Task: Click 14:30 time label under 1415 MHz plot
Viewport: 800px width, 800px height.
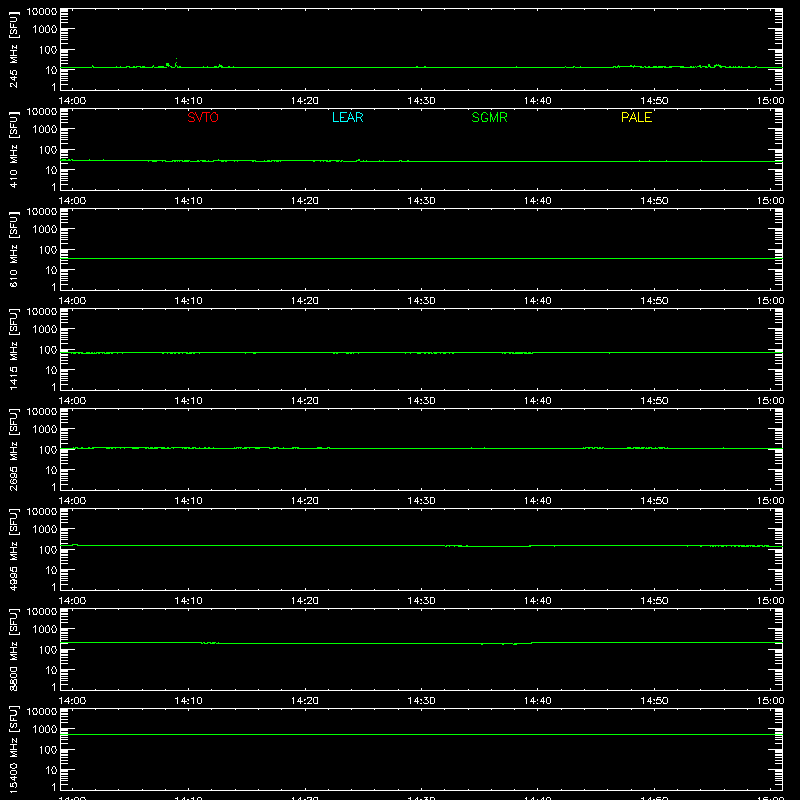Action: coord(421,401)
